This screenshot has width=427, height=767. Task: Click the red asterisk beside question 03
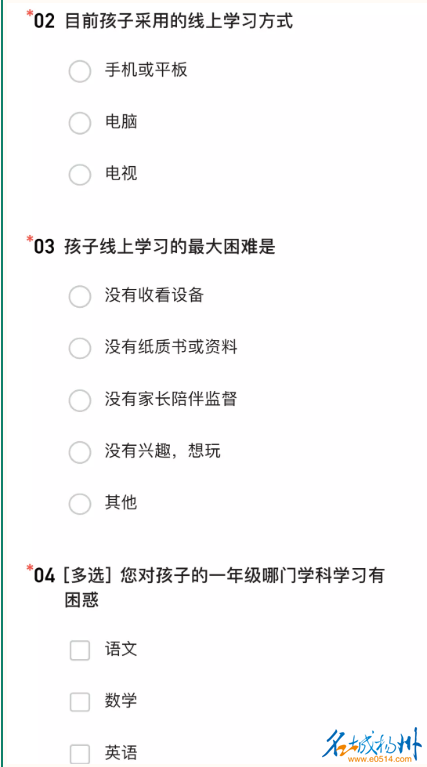pos(29,240)
